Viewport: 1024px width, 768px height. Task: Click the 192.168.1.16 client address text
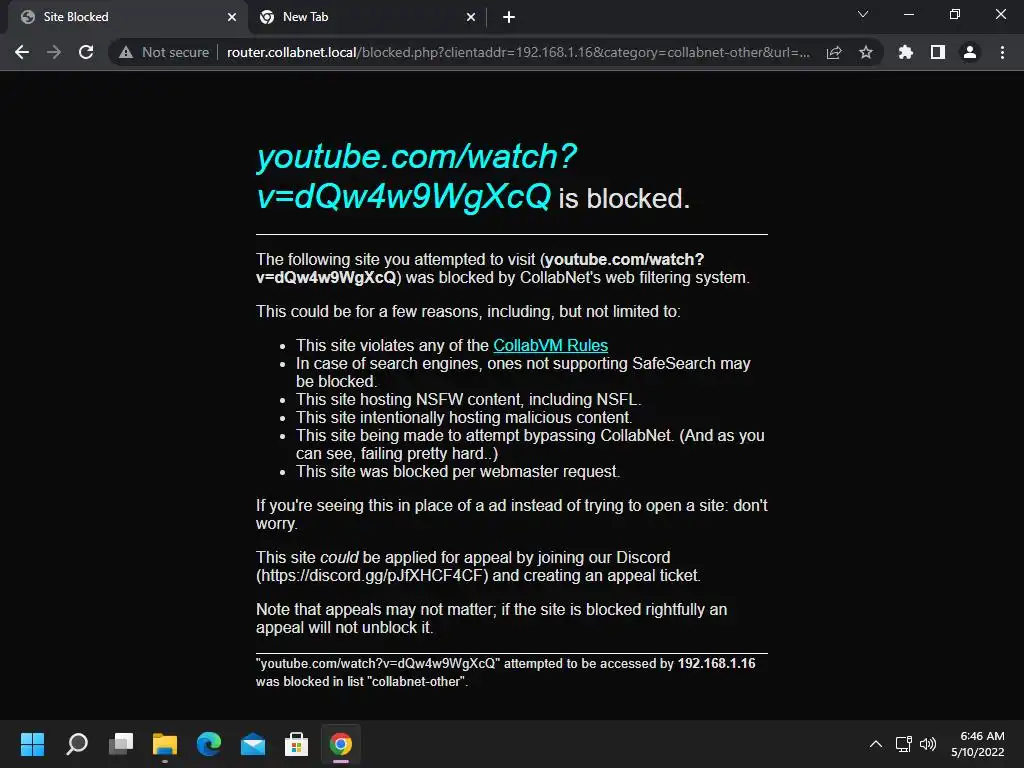click(x=716, y=664)
